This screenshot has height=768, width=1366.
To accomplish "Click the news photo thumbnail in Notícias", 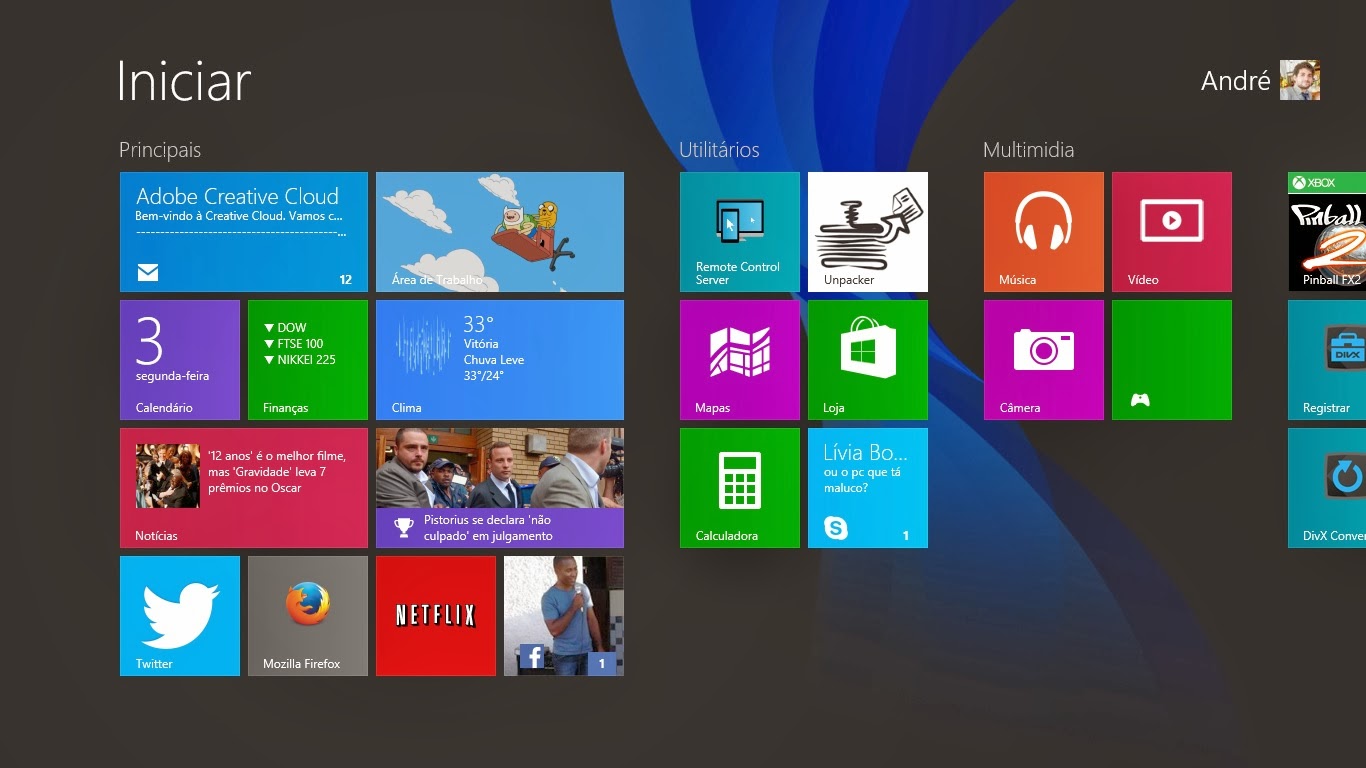I will (x=168, y=476).
